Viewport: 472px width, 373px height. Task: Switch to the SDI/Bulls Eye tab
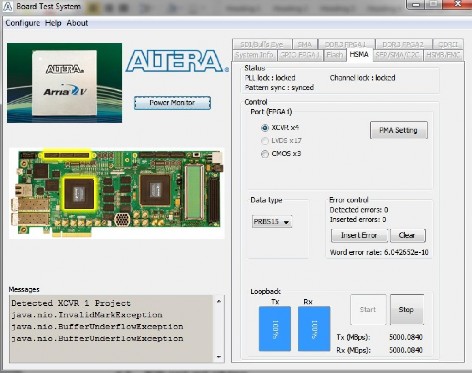262,44
